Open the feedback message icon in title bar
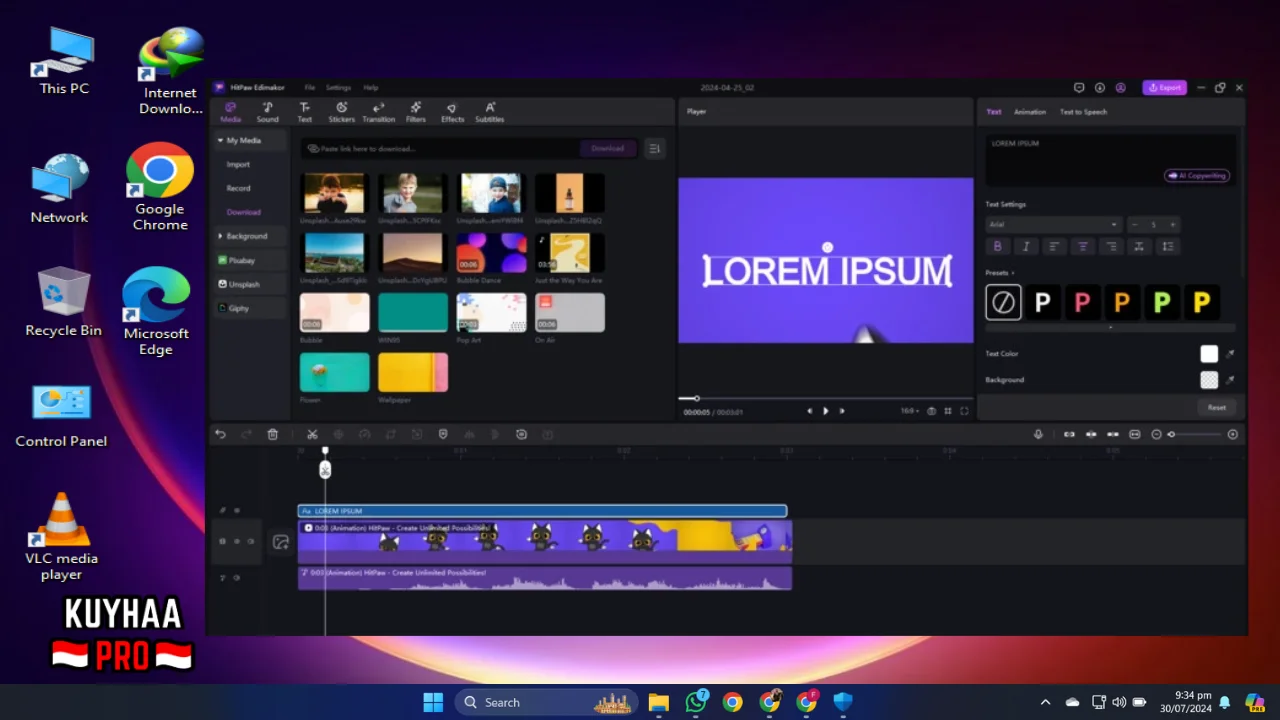Viewport: 1280px width, 720px height. click(1078, 88)
